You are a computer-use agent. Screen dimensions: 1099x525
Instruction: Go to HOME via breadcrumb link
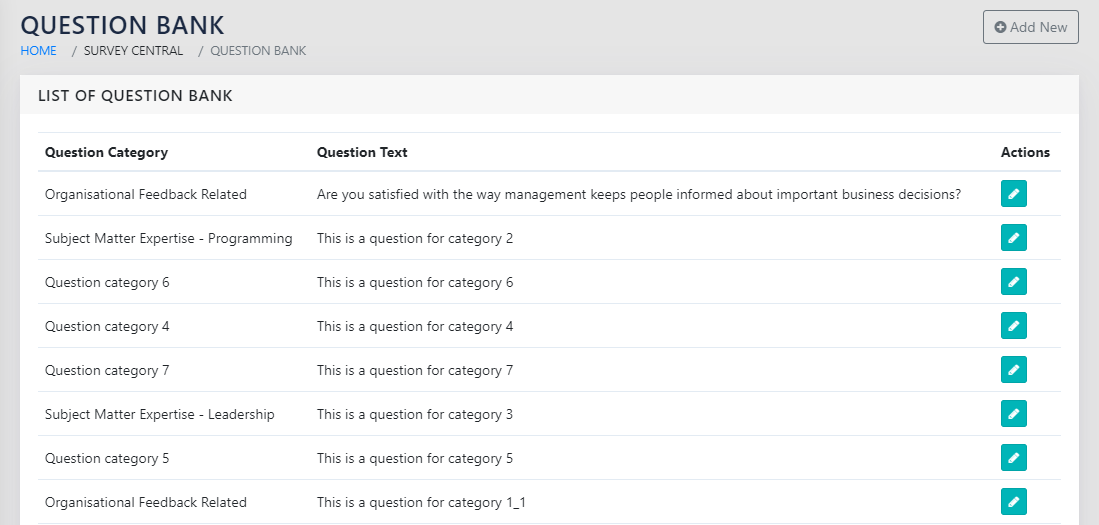click(38, 51)
